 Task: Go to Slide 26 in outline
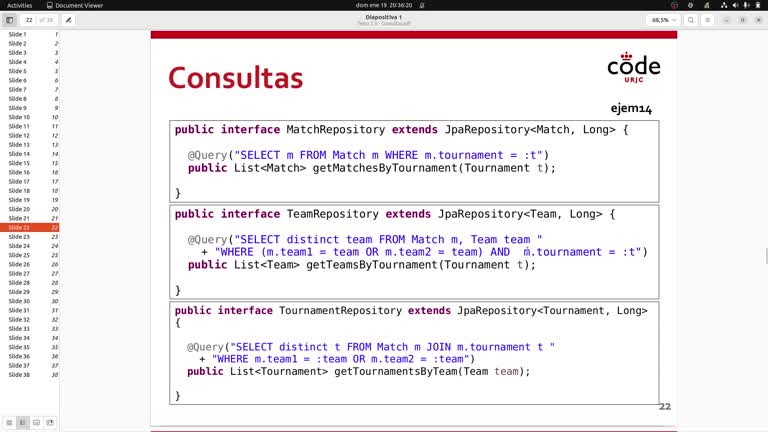[x=30, y=264]
